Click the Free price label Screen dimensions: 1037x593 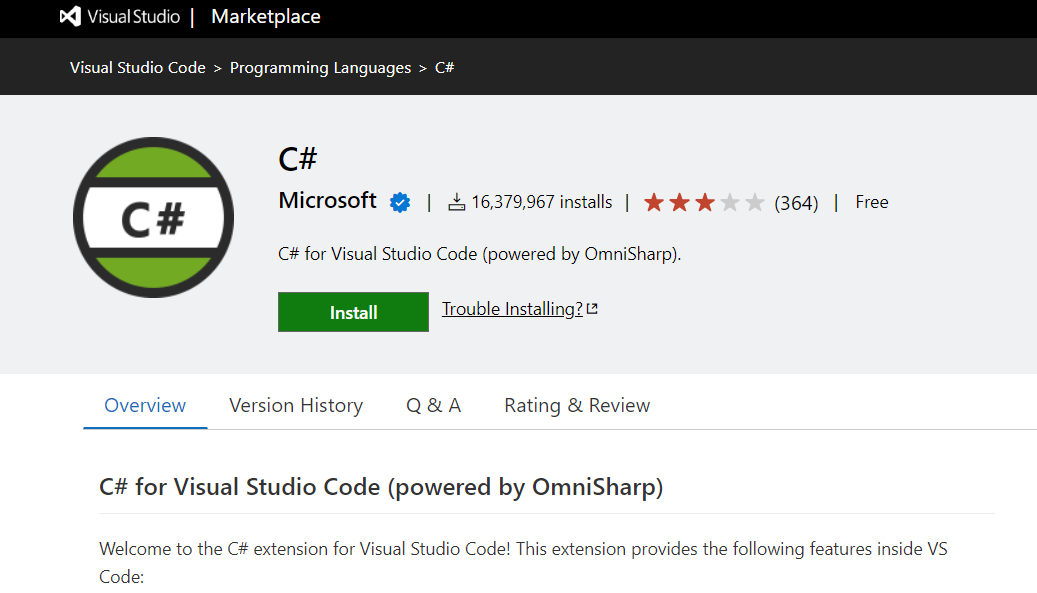click(x=872, y=202)
